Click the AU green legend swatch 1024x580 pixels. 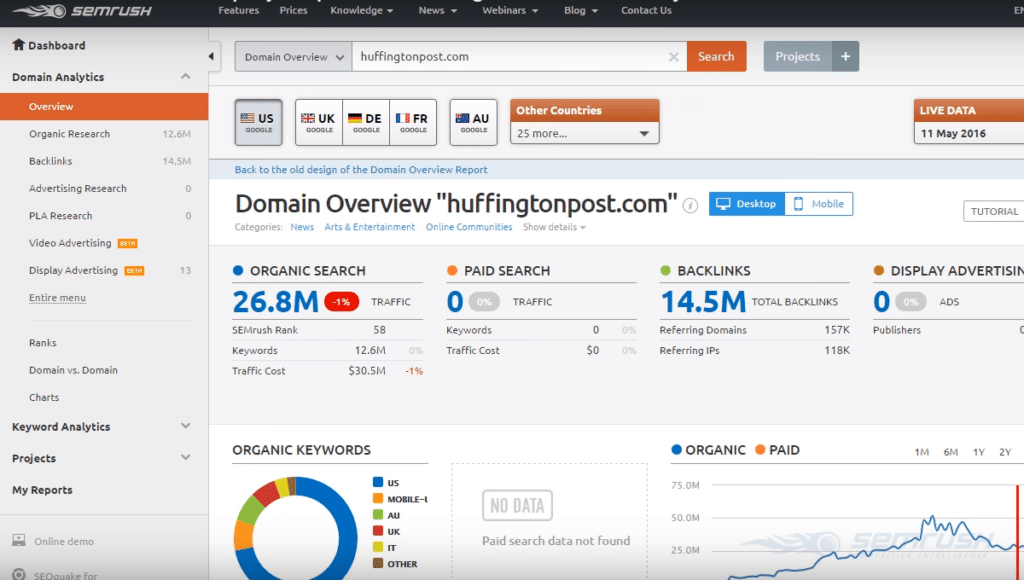377,515
